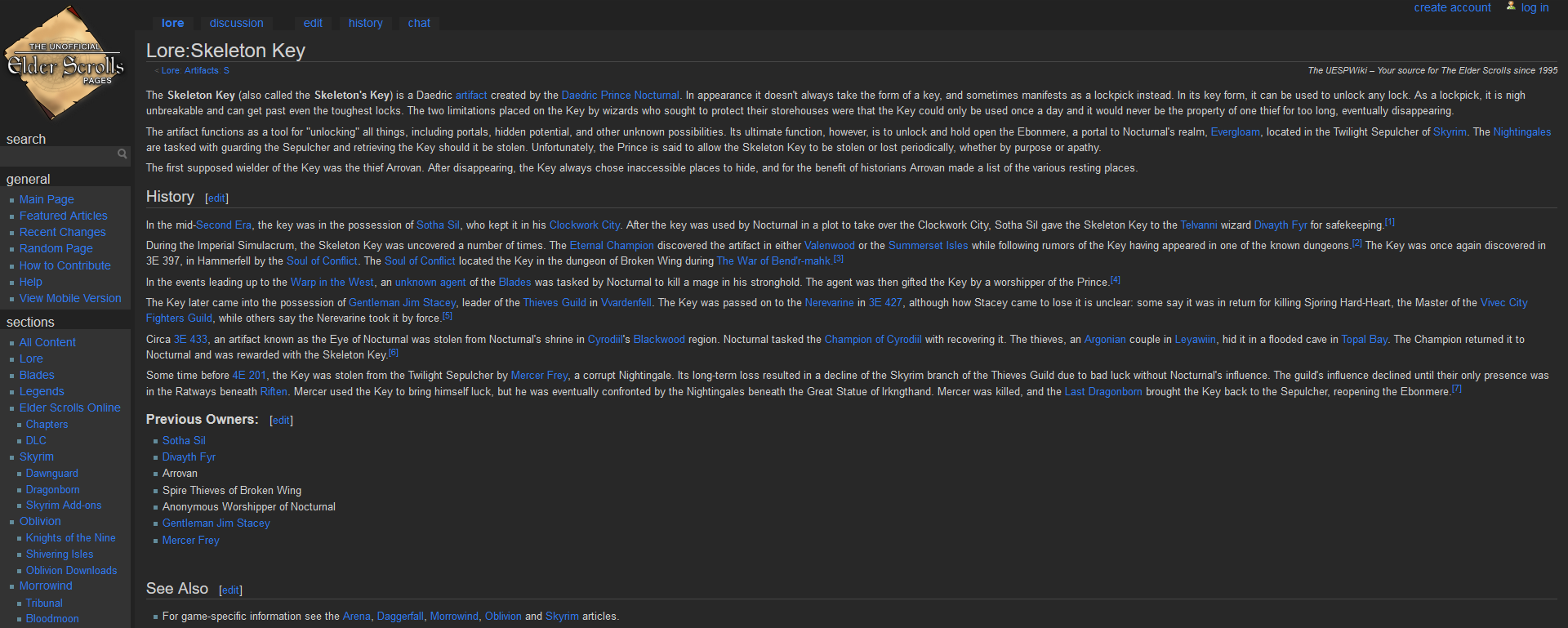View Recent Changes
The width and height of the screenshot is (1568, 628).
pyautogui.click(x=62, y=232)
